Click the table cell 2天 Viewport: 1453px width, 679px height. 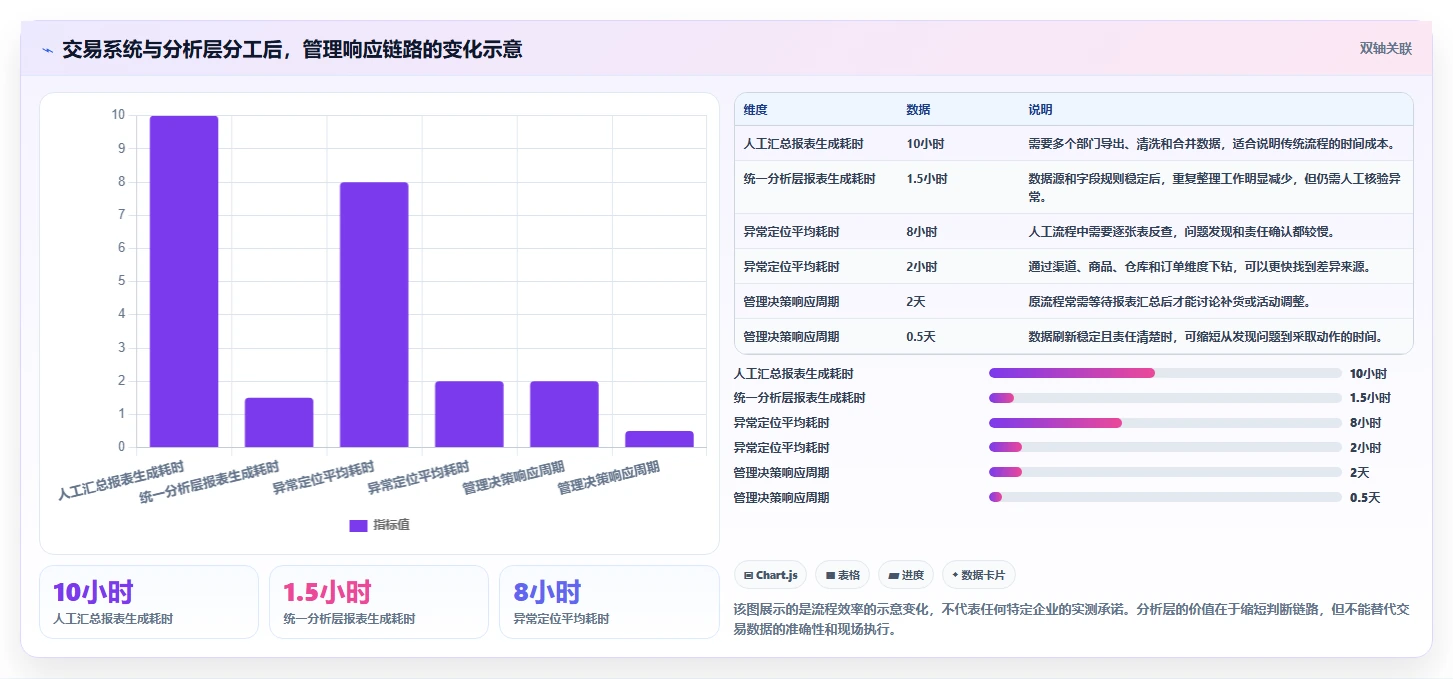916,301
